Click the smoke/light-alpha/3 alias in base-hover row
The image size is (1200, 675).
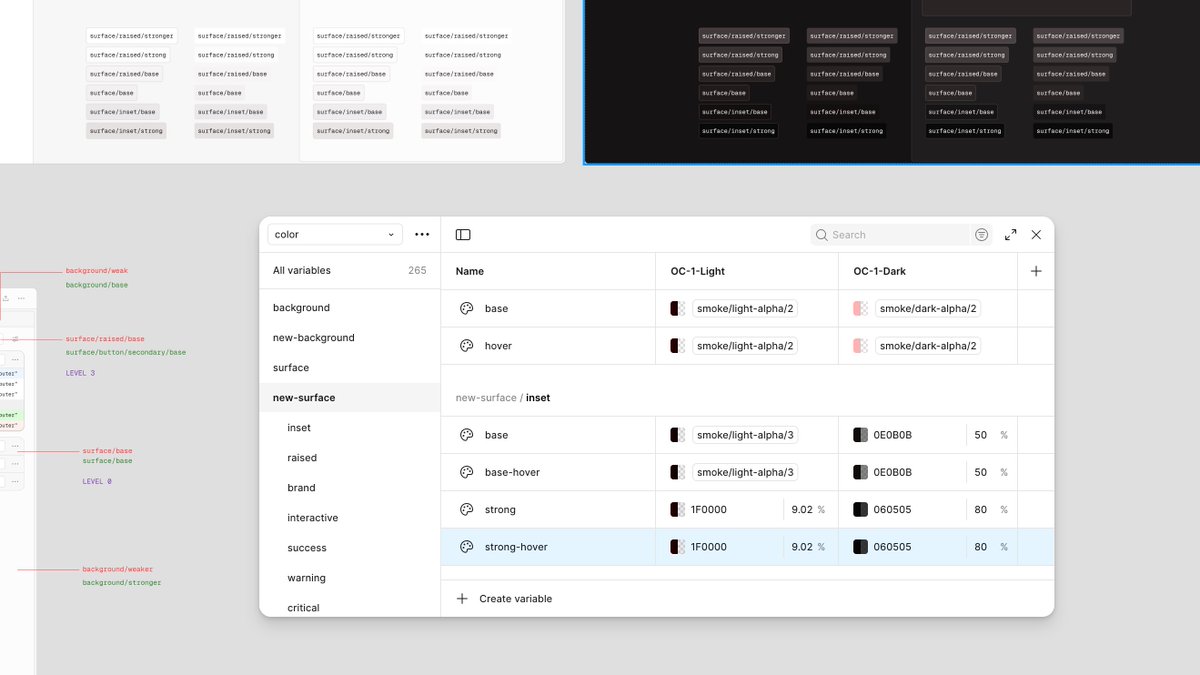click(x=745, y=472)
